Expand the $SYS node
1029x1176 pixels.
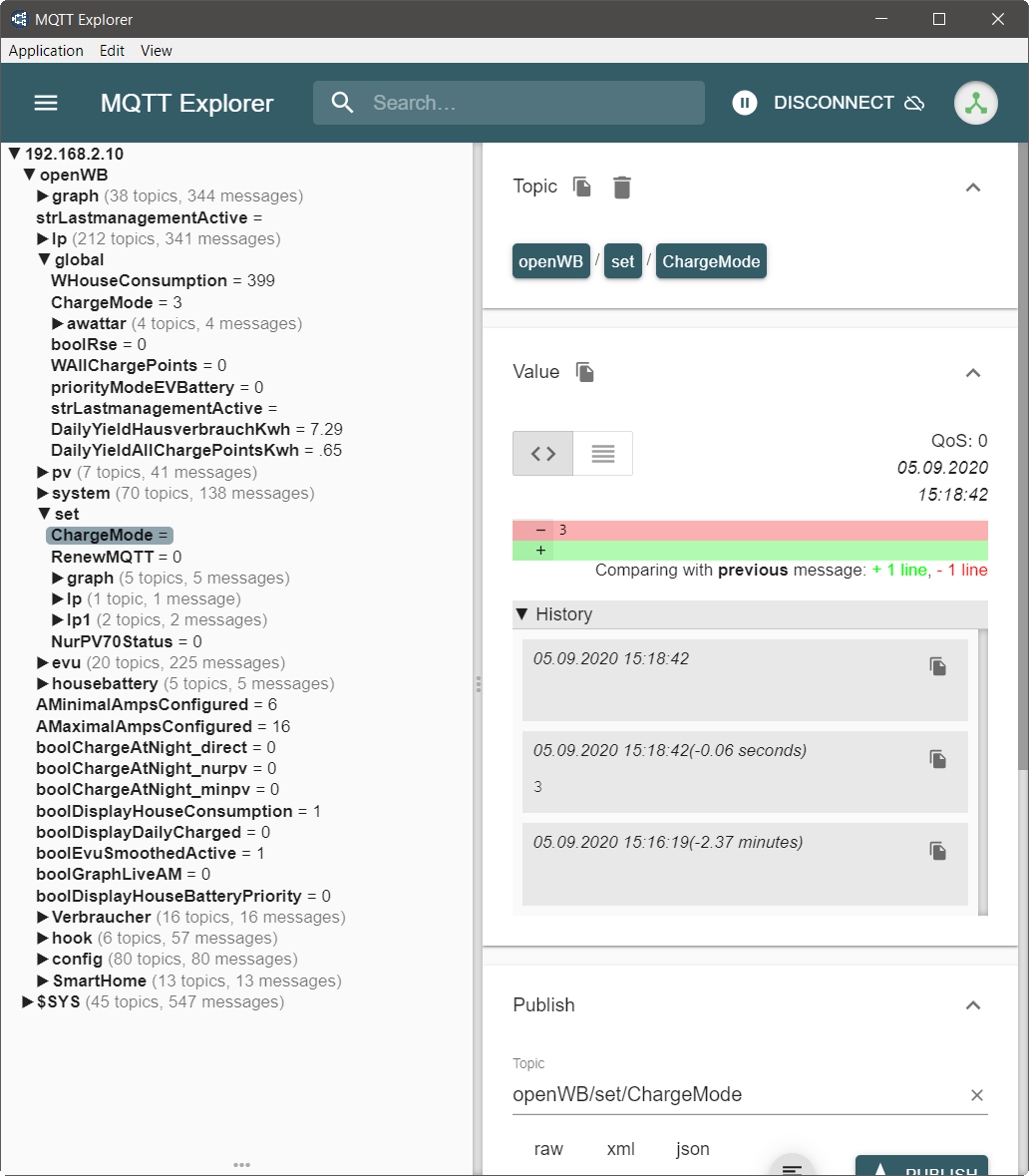pos(28,1001)
